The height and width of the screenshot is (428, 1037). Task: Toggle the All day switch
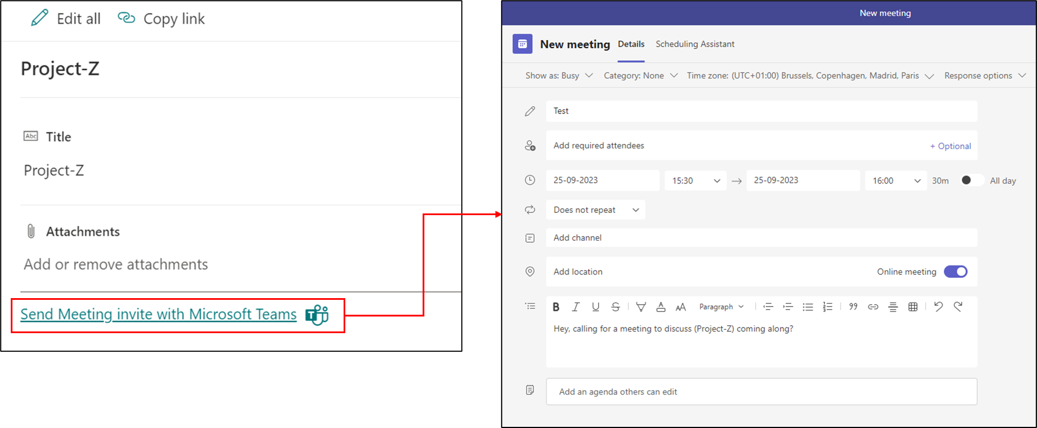[x=972, y=180]
